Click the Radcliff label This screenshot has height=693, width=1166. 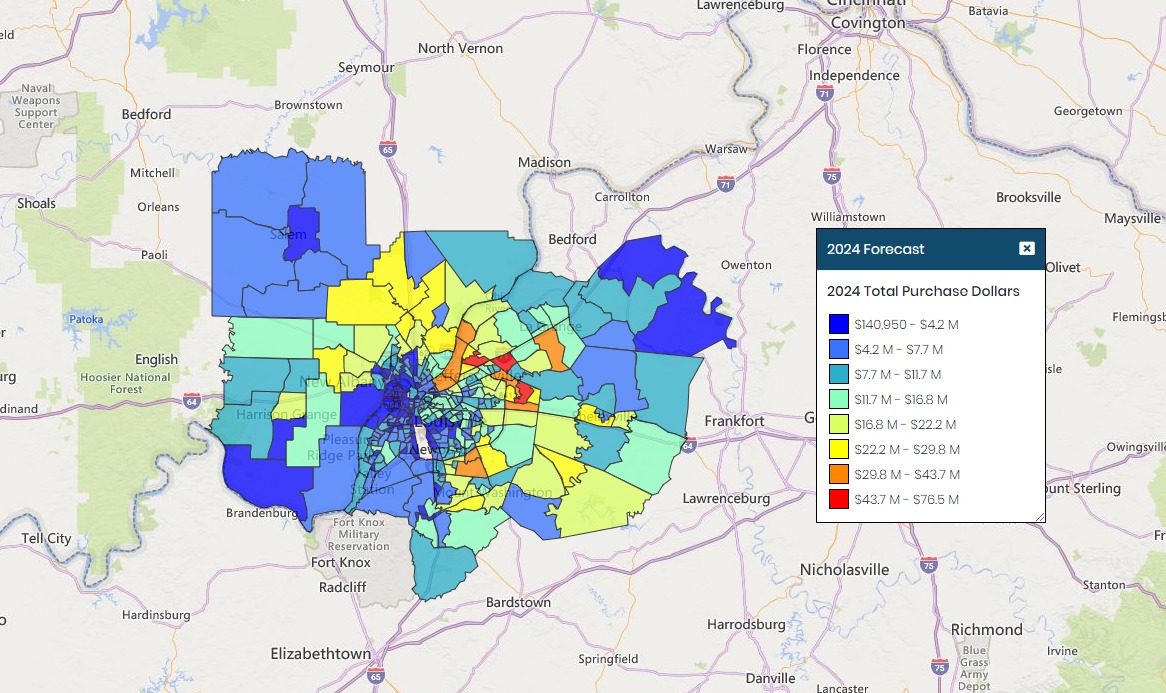342,587
